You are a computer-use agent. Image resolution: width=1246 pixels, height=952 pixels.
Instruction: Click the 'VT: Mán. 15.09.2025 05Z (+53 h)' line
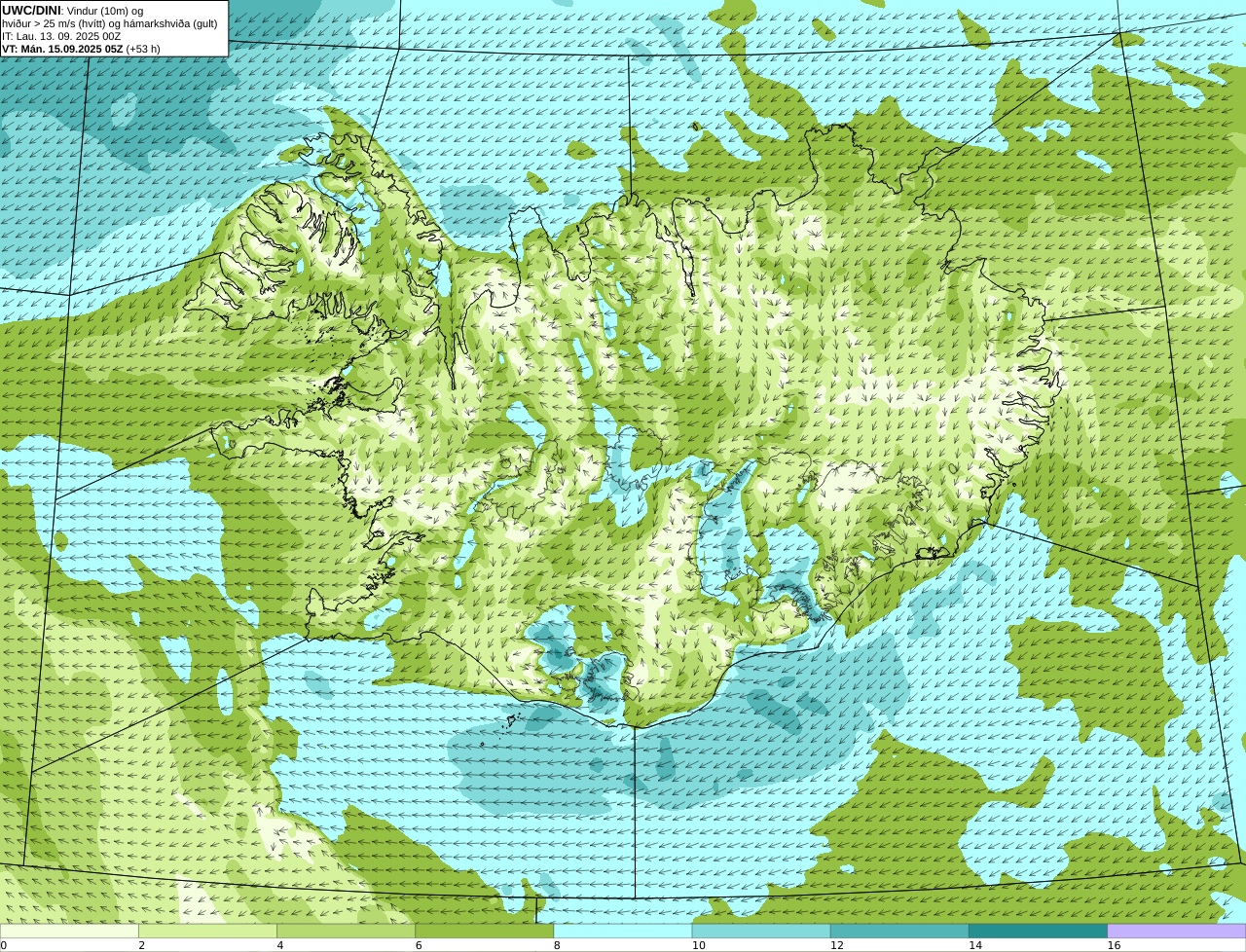point(82,49)
